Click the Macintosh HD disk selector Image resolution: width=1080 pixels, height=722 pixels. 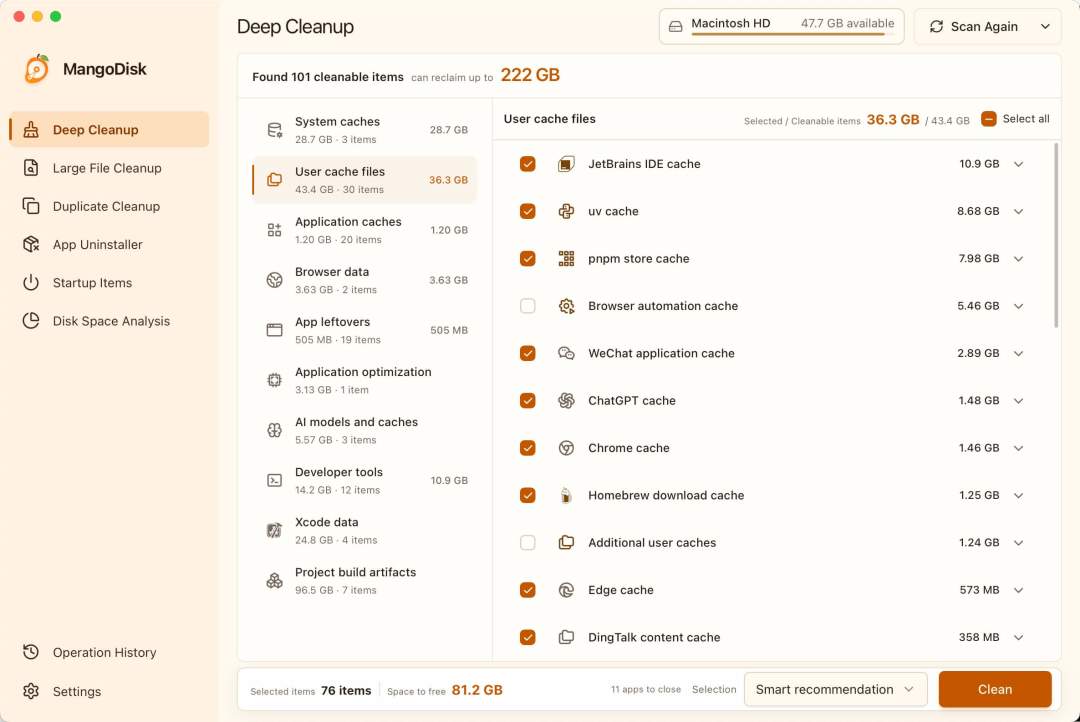pyautogui.click(x=781, y=26)
